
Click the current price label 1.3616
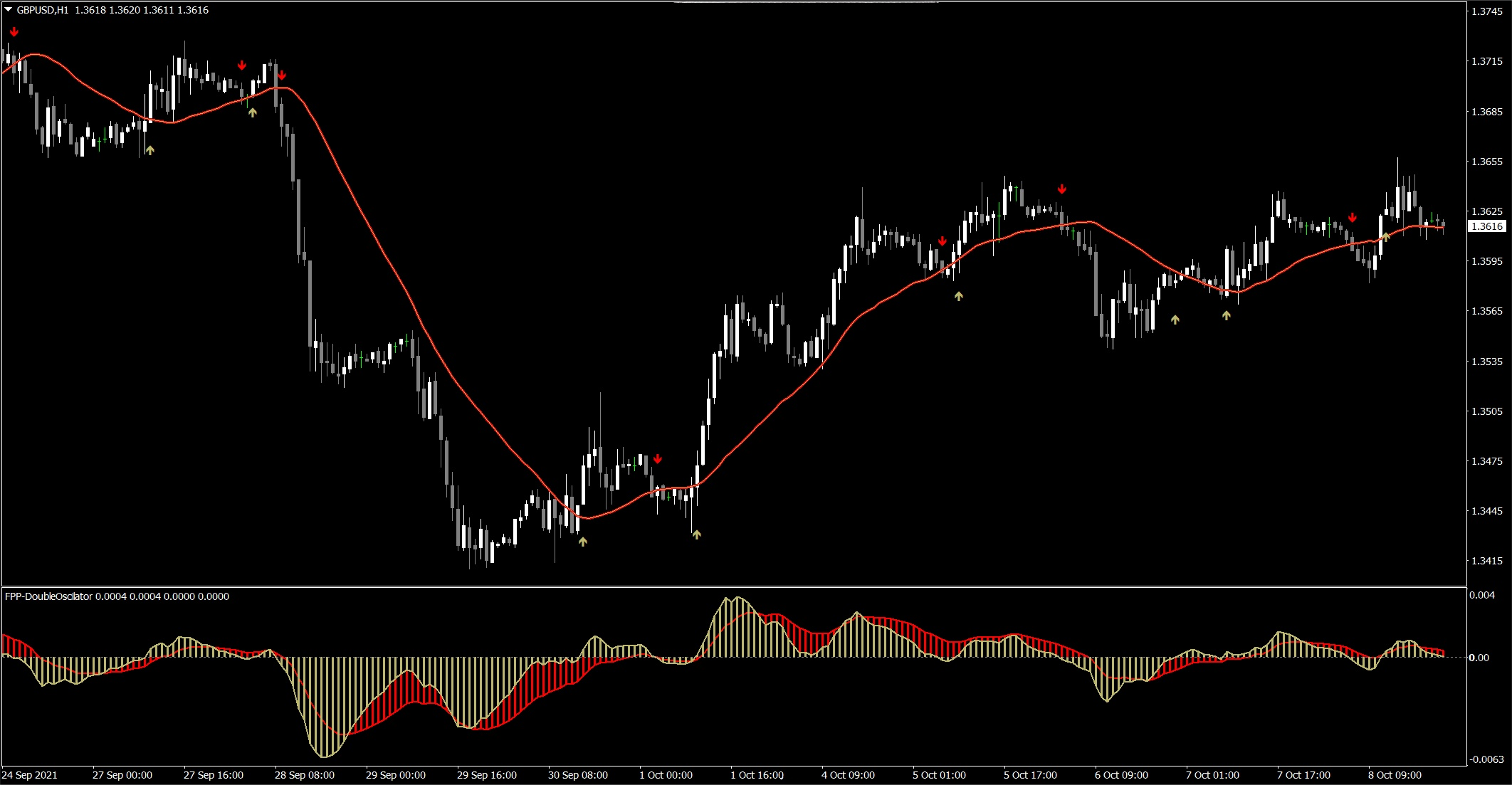1487,226
